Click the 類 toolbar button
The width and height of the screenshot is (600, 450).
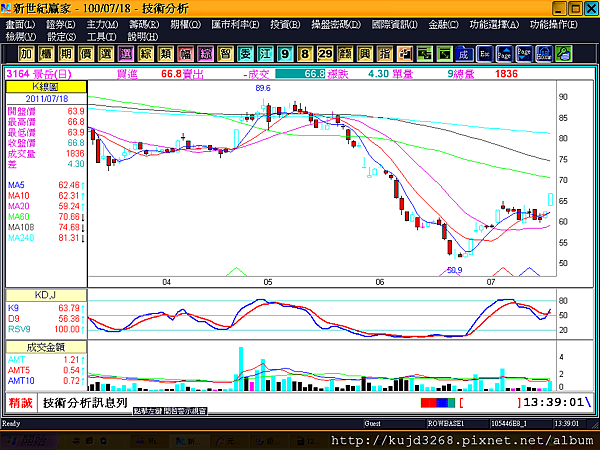point(165,54)
